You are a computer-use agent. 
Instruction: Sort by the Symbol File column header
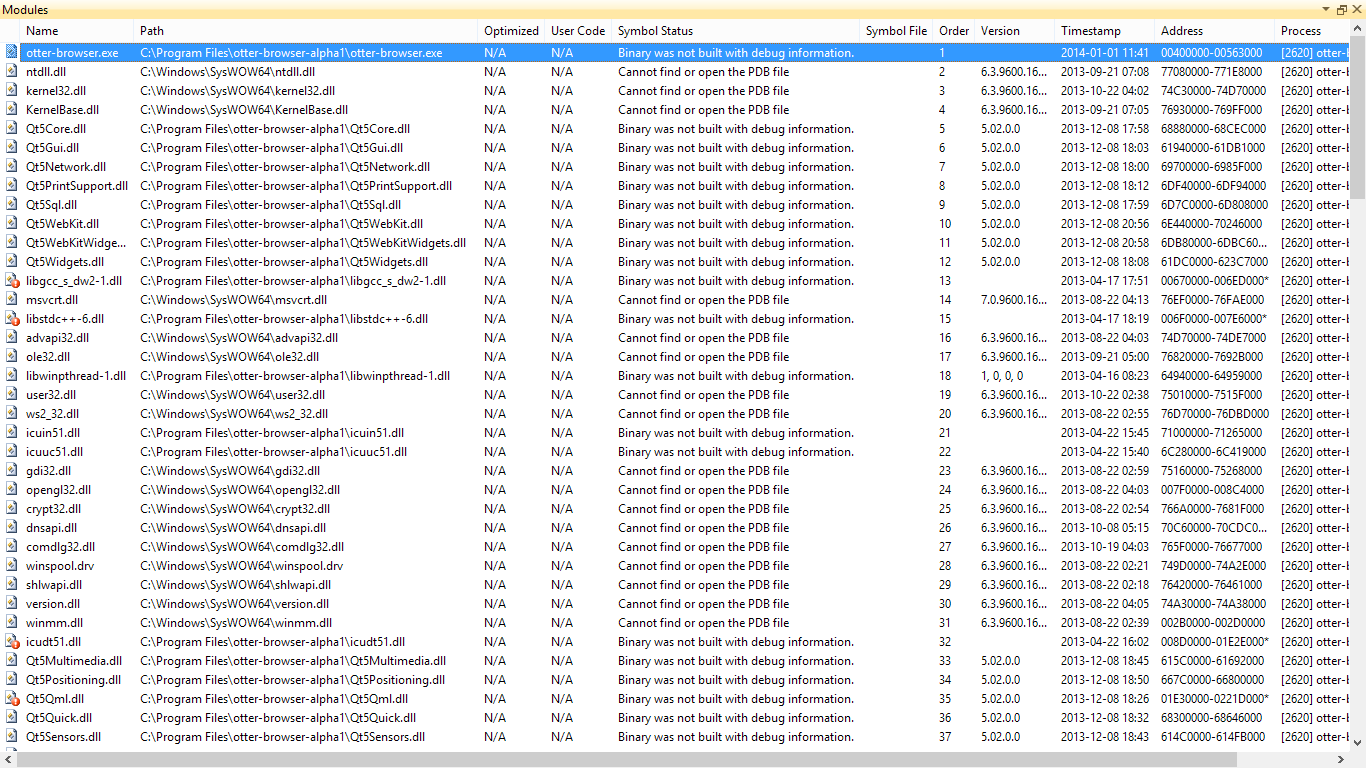[896, 31]
